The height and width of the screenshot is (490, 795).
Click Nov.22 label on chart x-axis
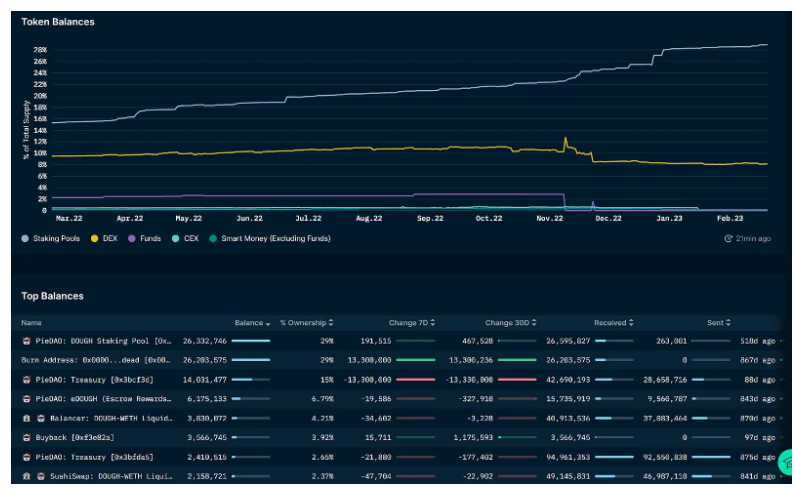[x=550, y=219]
